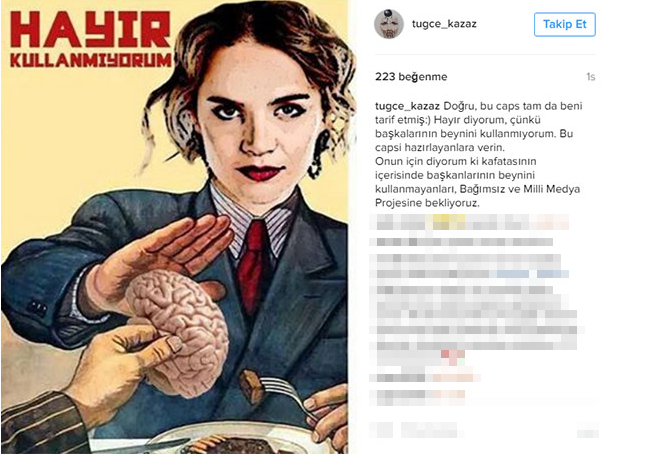Click the tugce_kazaz username in the post header
This screenshot has width=657, height=462.
tap(444, 24)
